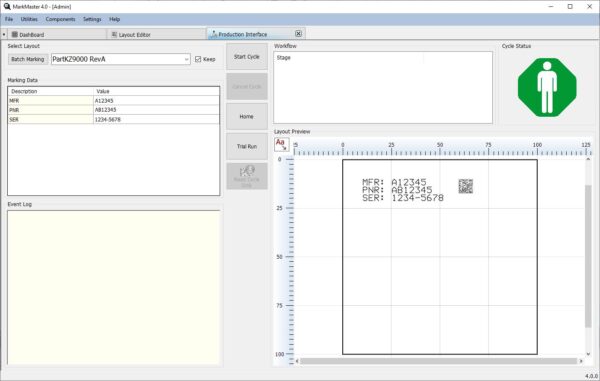Viewport: 600px width, 381px height.
Task: Click the PNR value cell AB12345
Action: point(157,110)
